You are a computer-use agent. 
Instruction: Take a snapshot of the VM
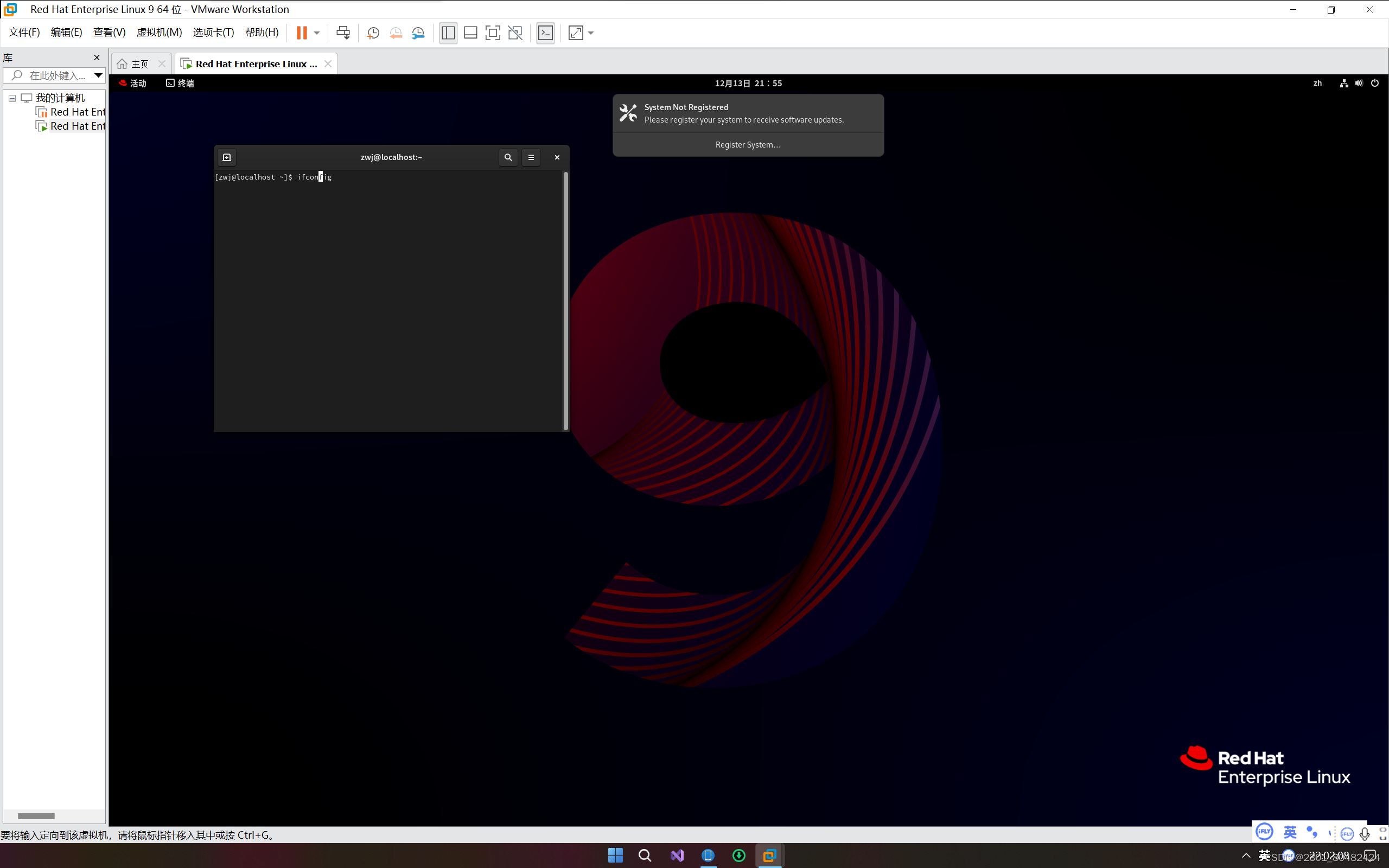(373, 33)
